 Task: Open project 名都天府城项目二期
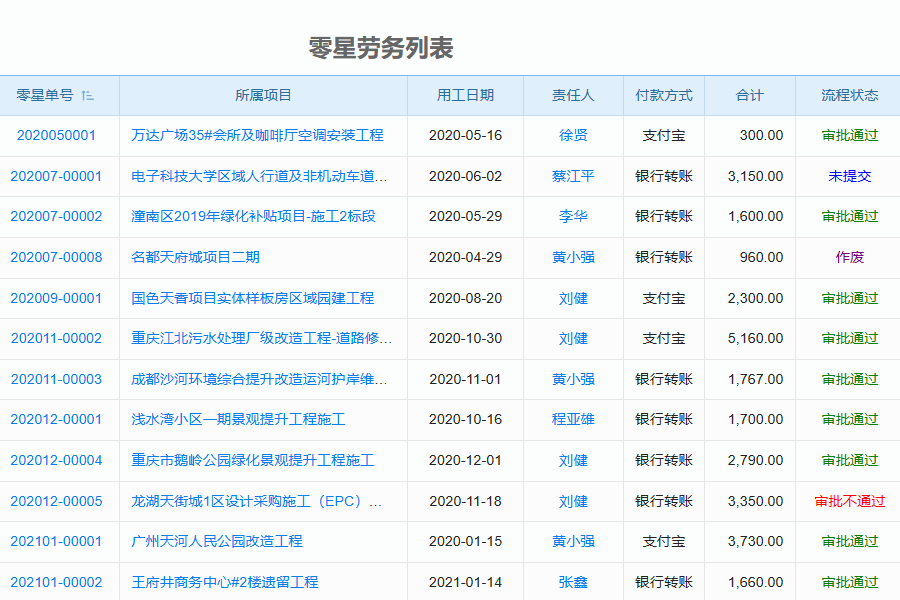(195, 257)
